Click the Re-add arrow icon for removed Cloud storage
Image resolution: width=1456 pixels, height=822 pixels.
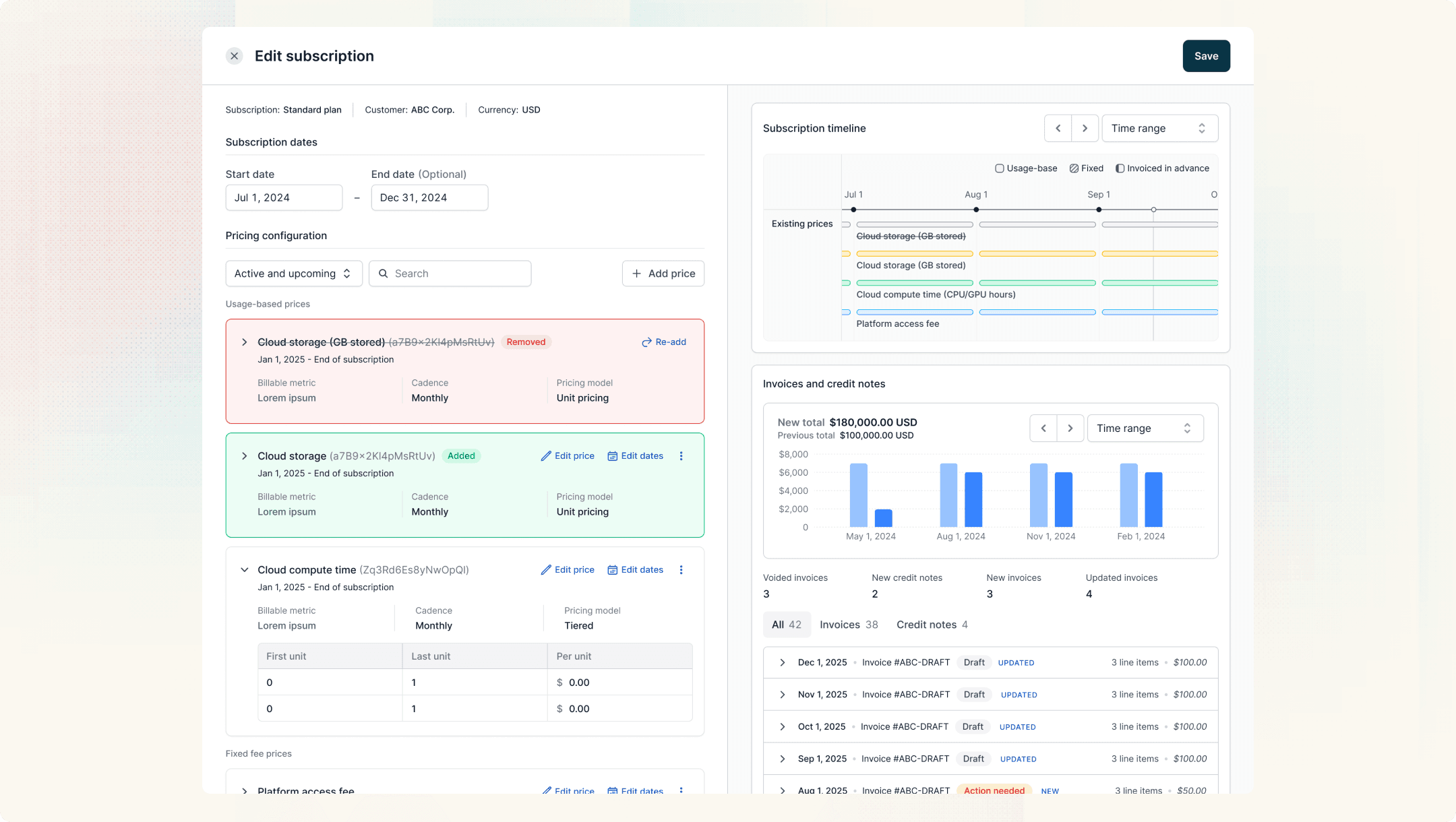[646, 342]
